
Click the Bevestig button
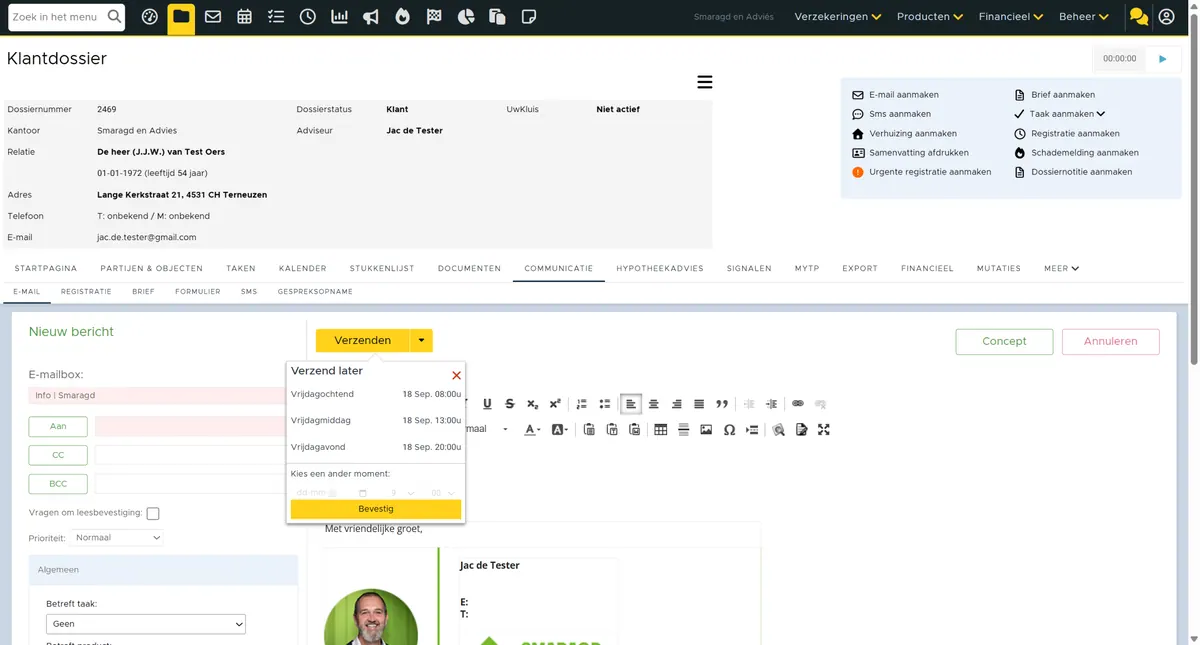tap(376, 510)
